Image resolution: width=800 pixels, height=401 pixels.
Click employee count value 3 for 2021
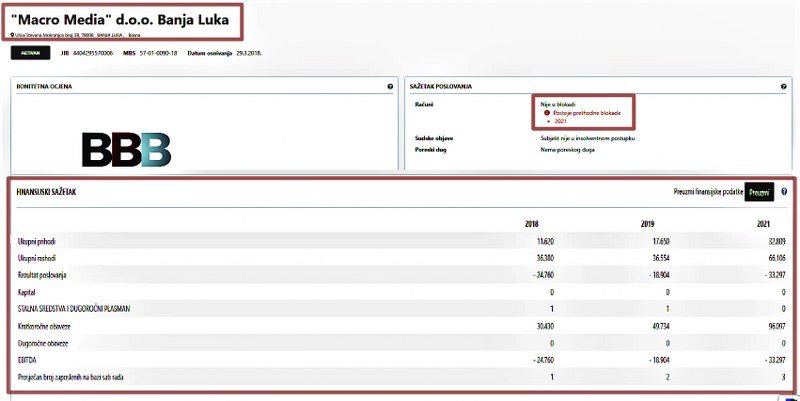pyautogui.click(x=784, y=378)
